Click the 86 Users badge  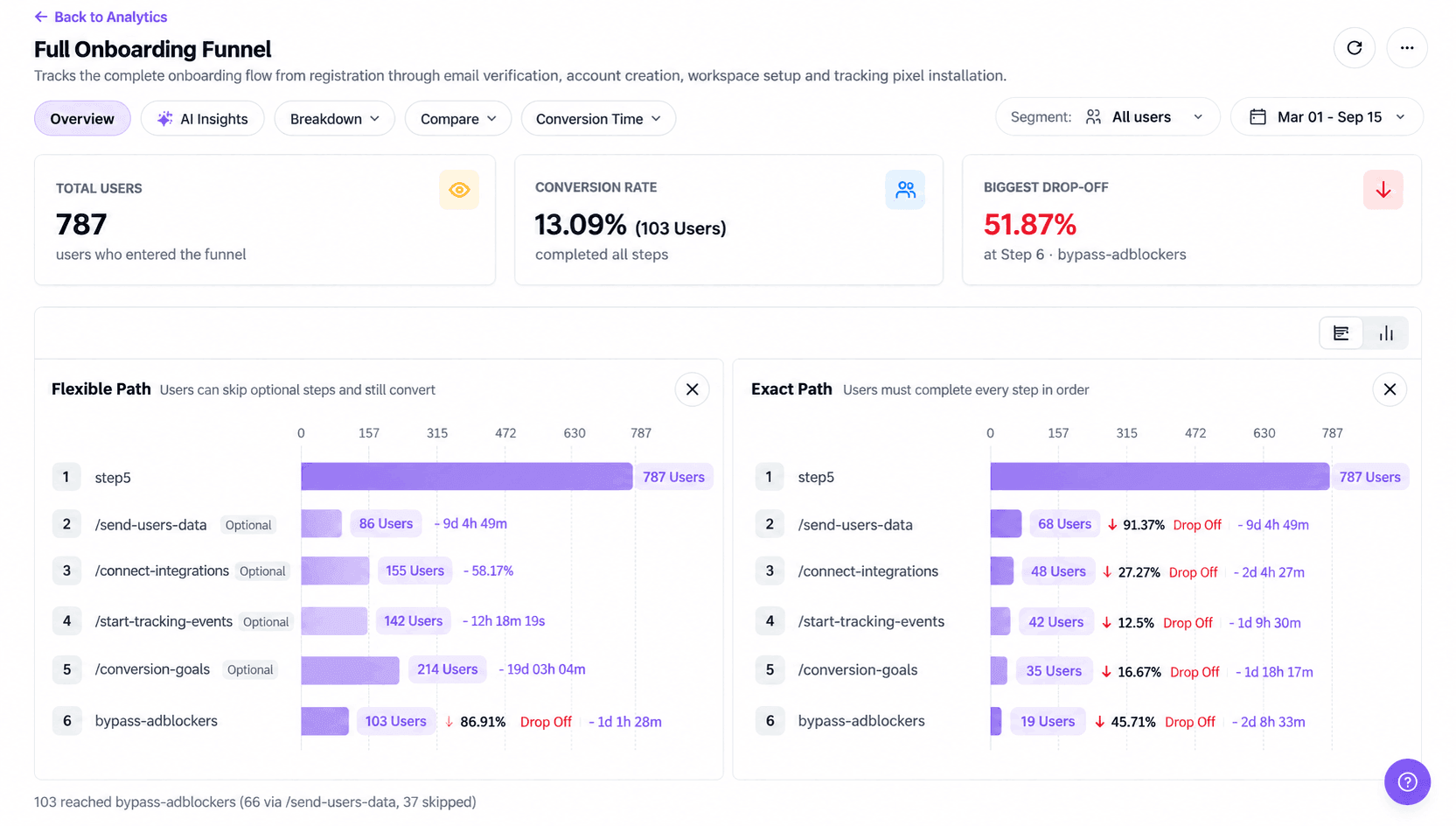click(x=386, y=523)
